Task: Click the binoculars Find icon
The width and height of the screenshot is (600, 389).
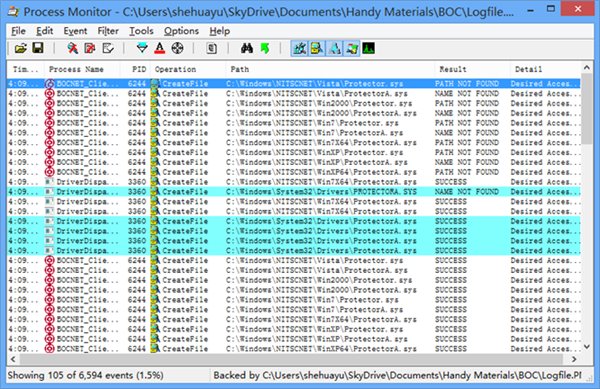Action: click(247, 48)
